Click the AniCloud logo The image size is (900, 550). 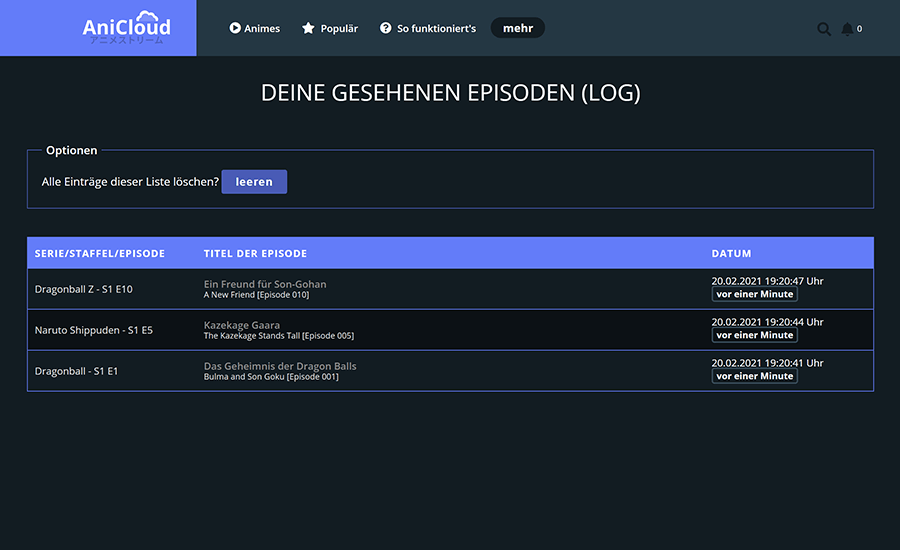click(x=126, y=27)
